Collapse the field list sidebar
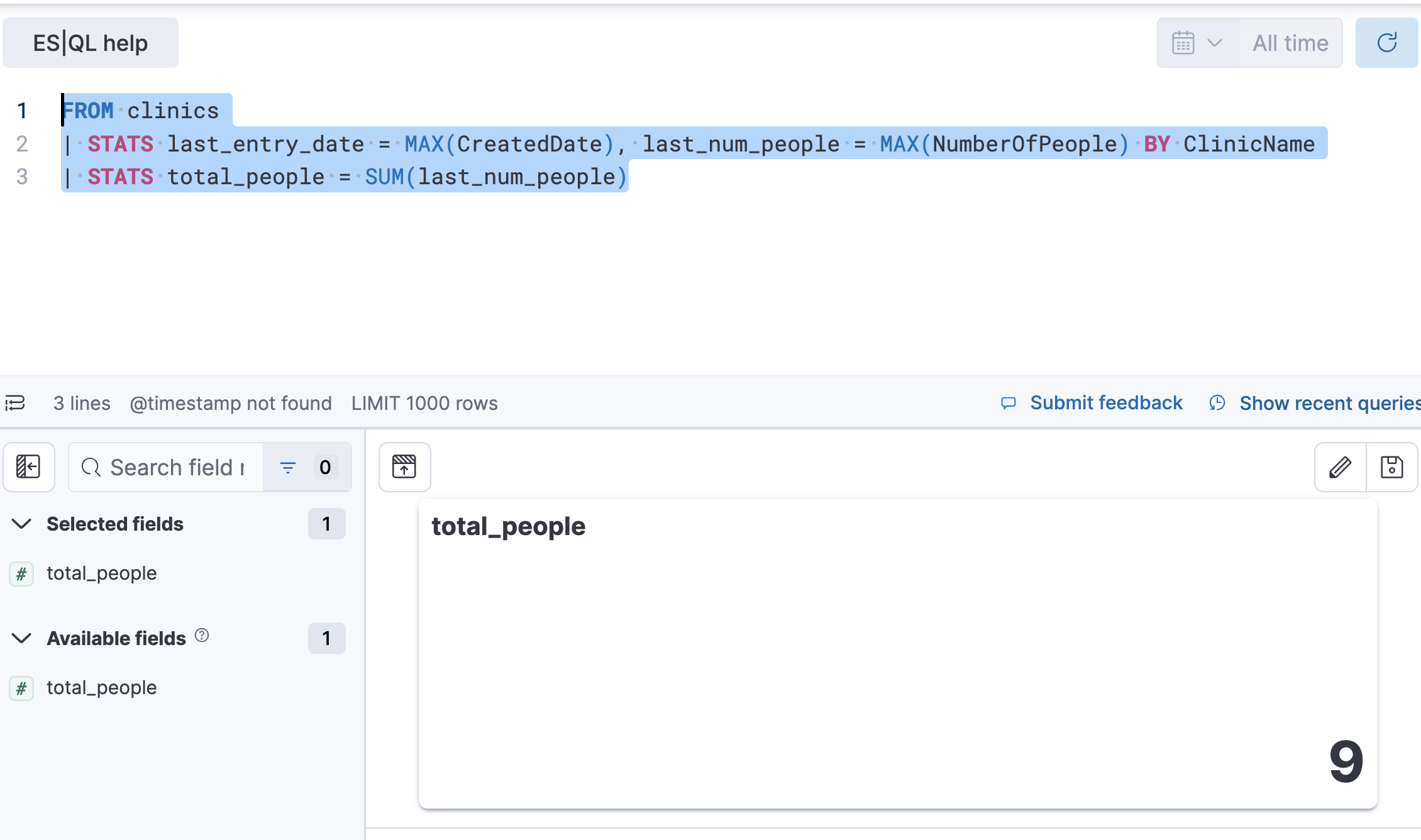The image size is (1421, 840). [28, 467]
